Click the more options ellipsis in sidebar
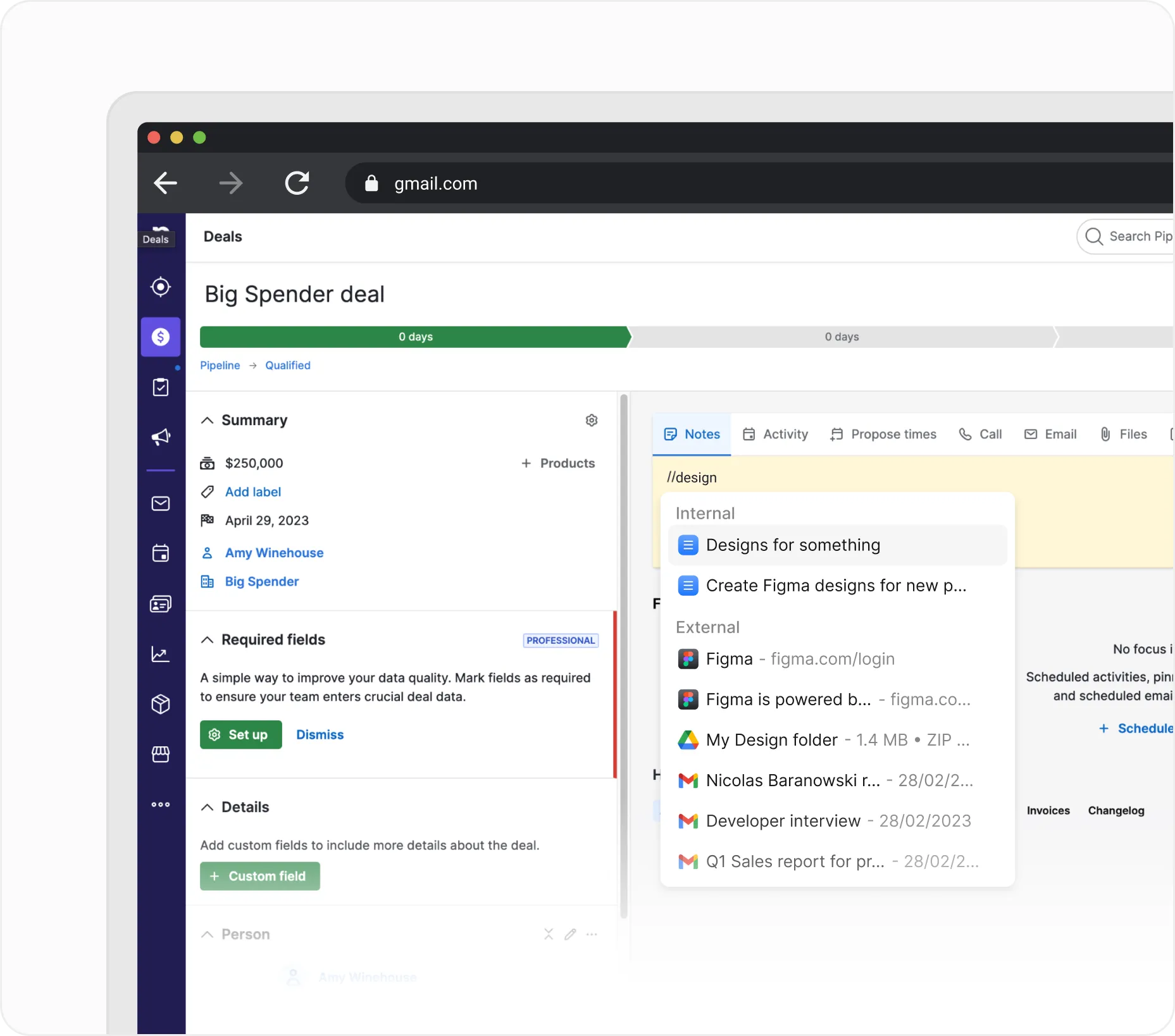This screenshot has height=1036, width=1175. click(161, 805)
